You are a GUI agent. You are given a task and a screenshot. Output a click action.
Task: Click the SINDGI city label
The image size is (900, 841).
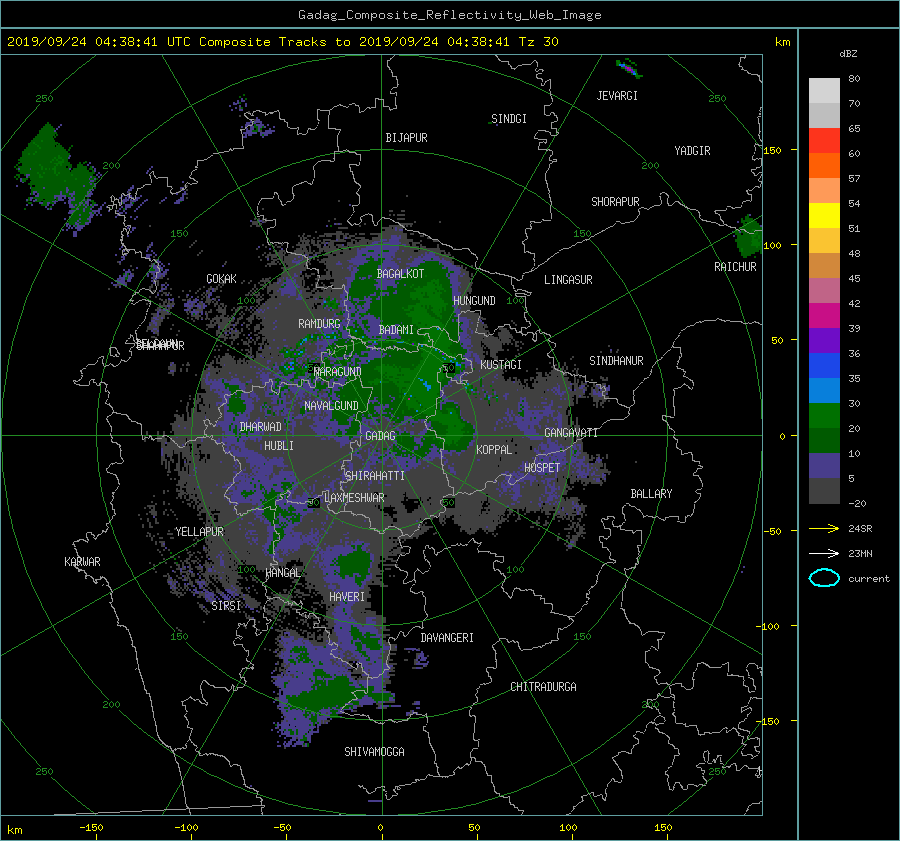[509, 118]
